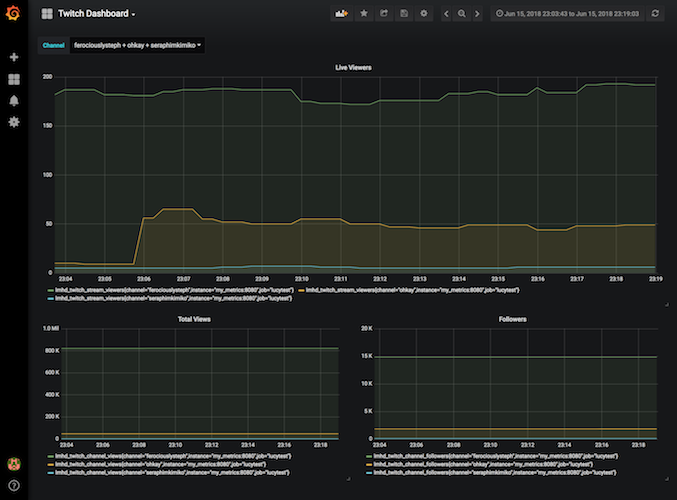Viewport: 677px width, 500px height.
Task: Toggle ferociouslysteph series in Followers legend
Action: click(495, 456)
